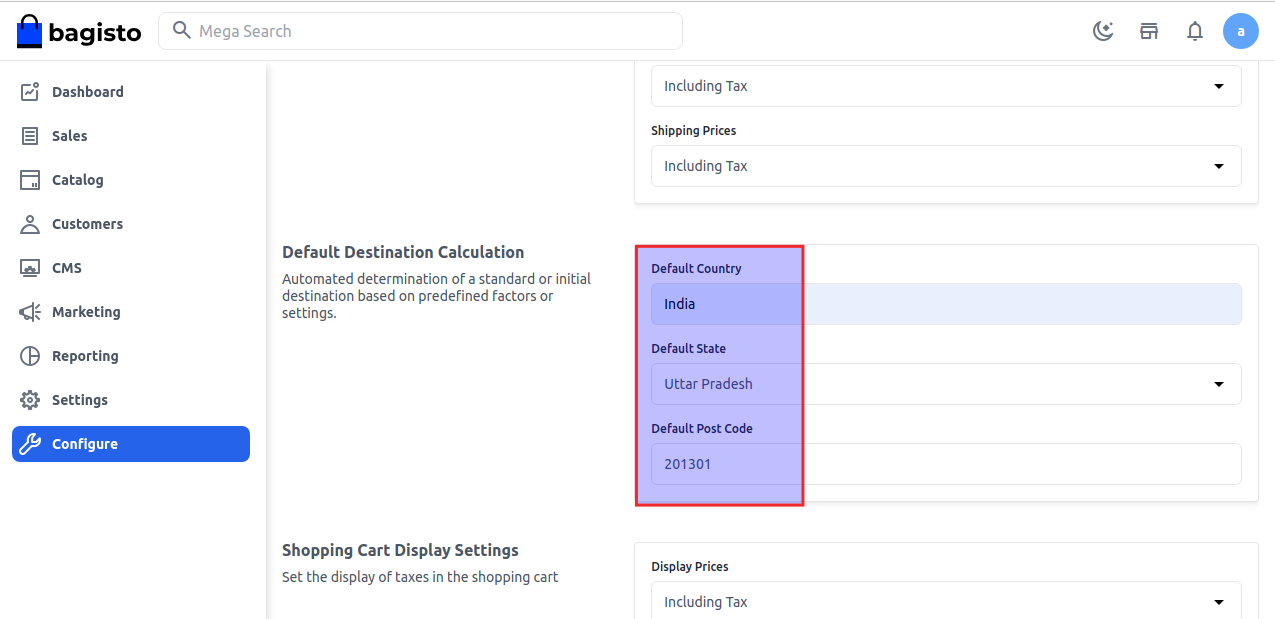Enable dark mode with the moon icon
1275x619 pixels.
pyautogui.click(x=1103, y=31)
